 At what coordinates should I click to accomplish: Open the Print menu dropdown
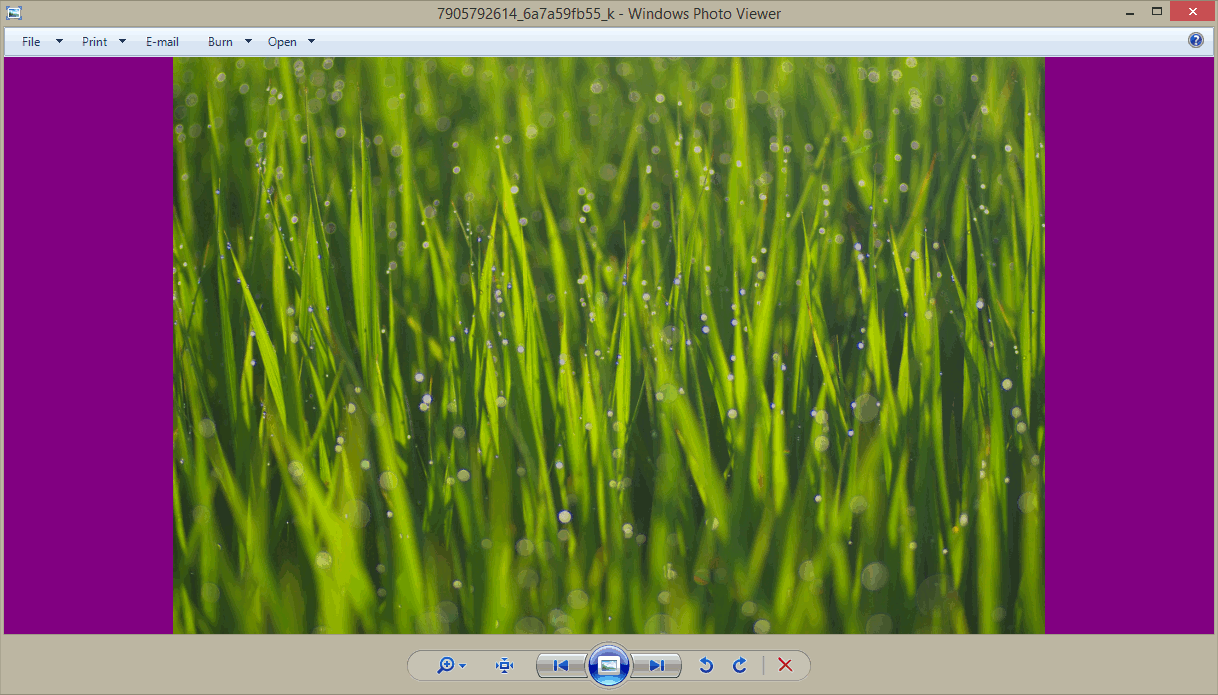click(122, 42)
